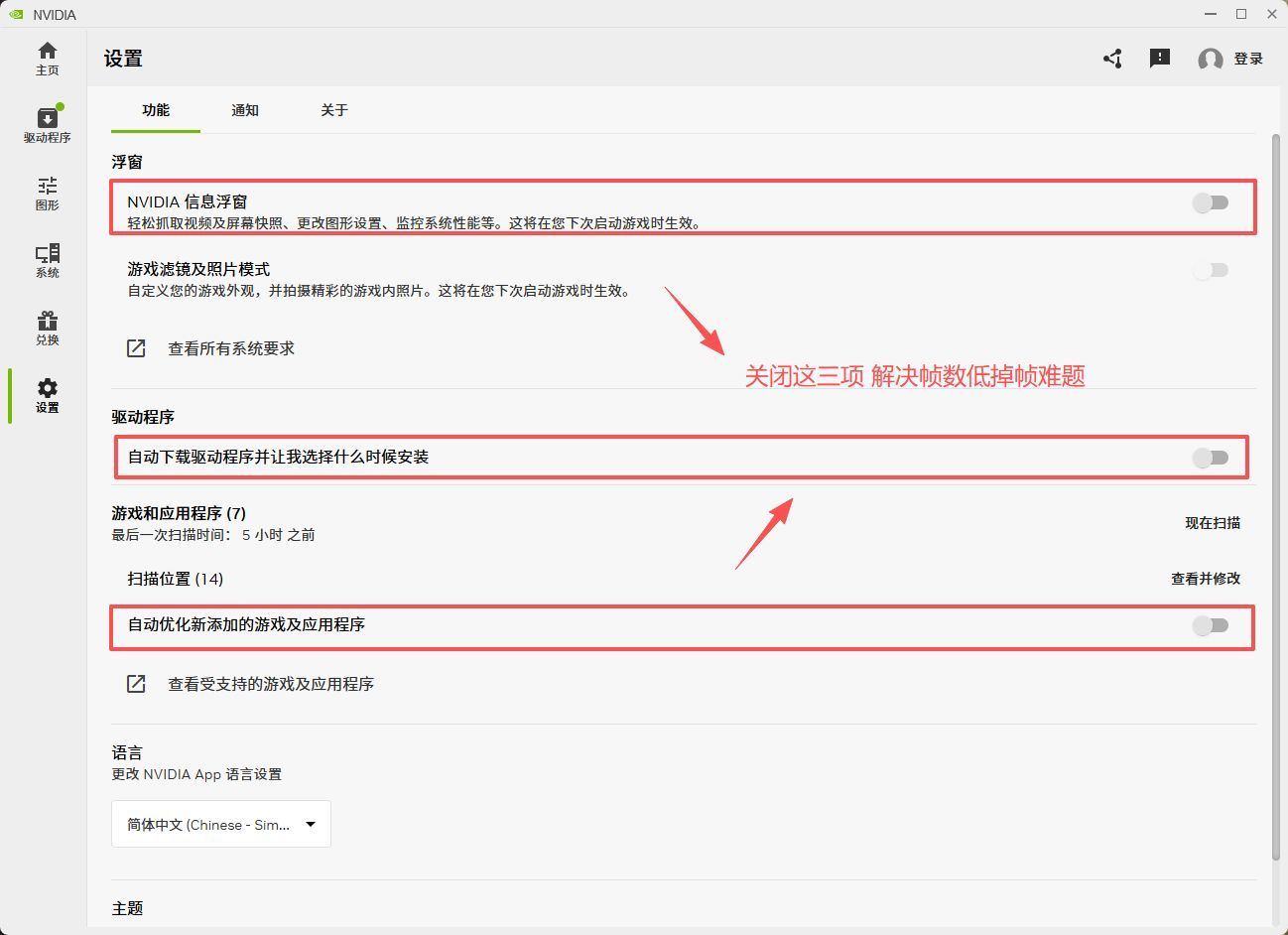Click the 浮窗 section heading
1288x935 pixels.
pos(127,162)
